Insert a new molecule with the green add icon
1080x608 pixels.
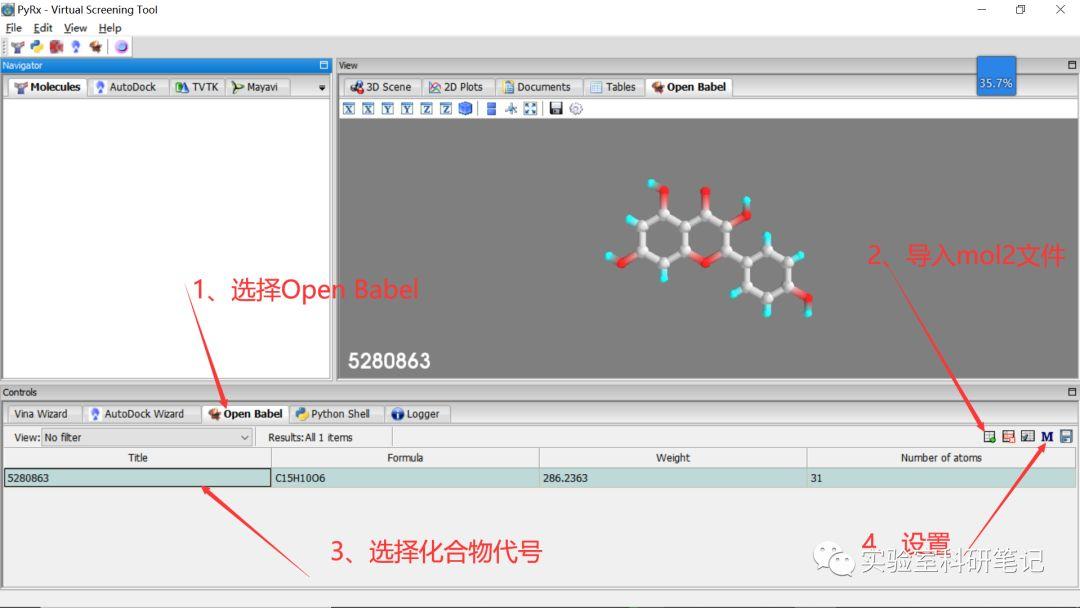click(x=990, y=436)
